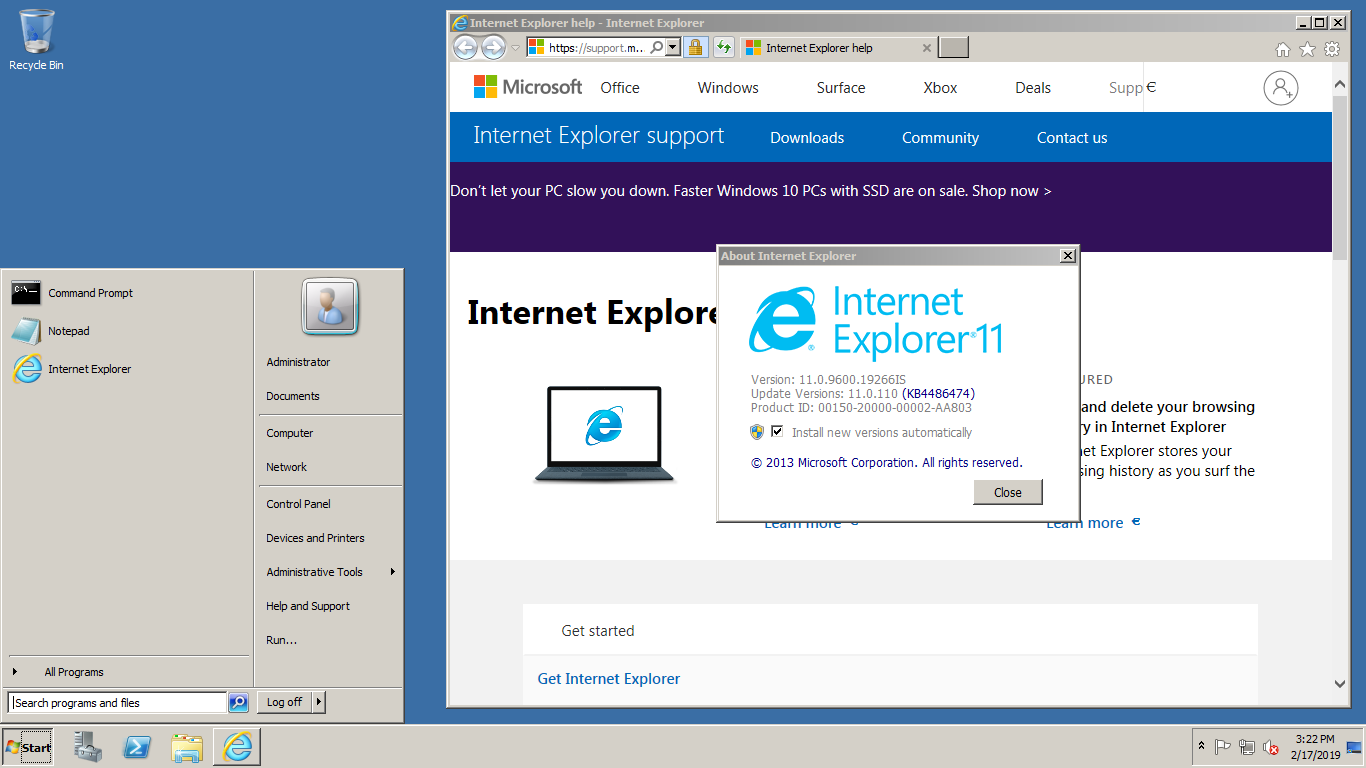Open the Community link

click(940, 138)
